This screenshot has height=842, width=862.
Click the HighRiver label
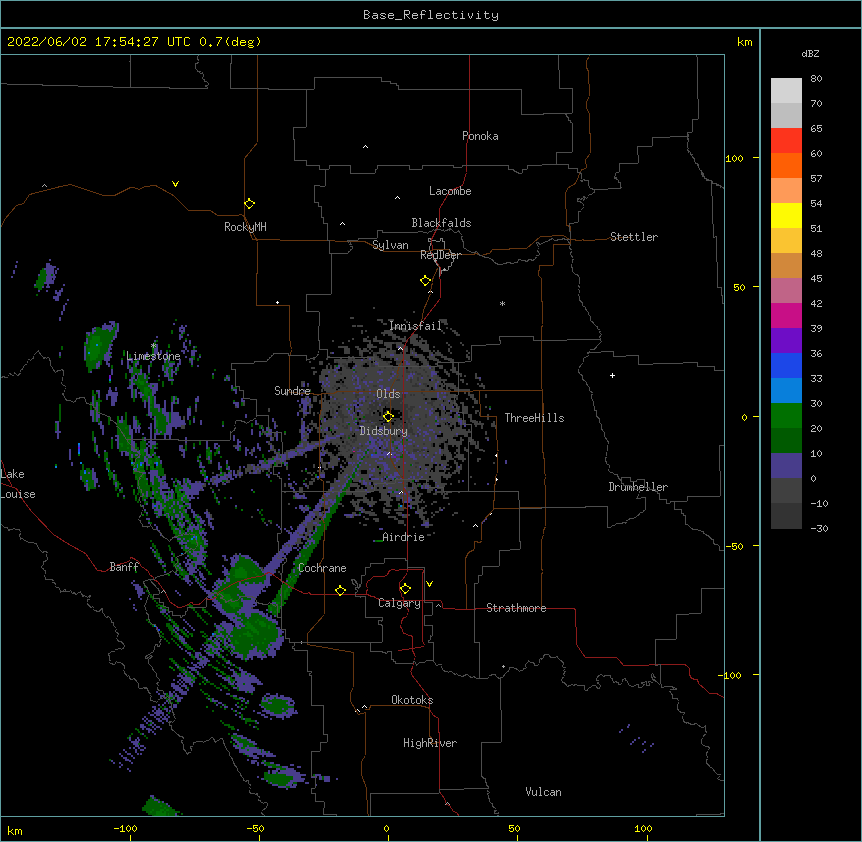coord(430,743)
